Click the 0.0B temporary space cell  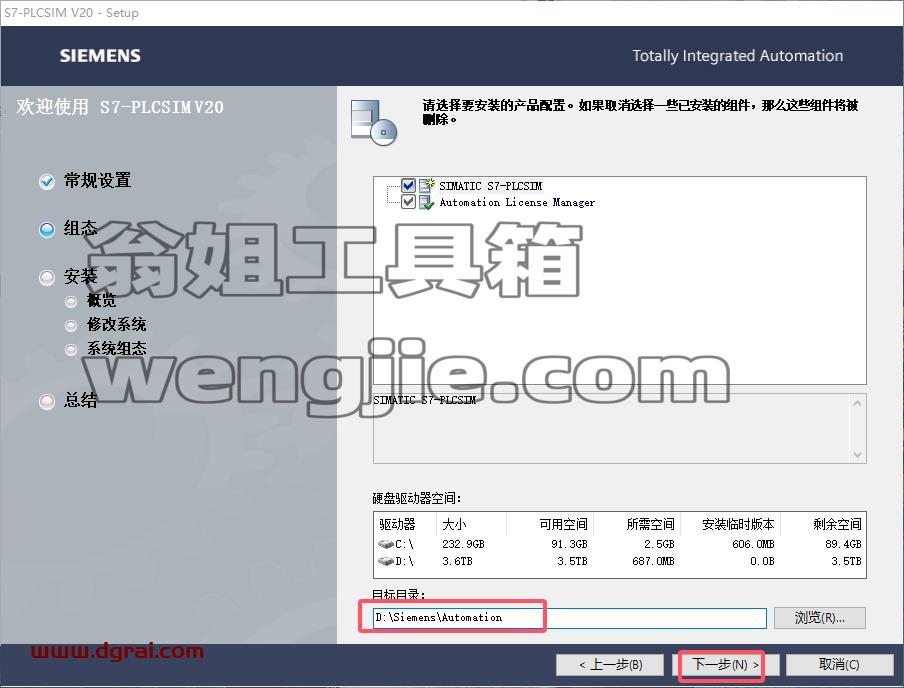pyautogui.click(x=762, y=561)
